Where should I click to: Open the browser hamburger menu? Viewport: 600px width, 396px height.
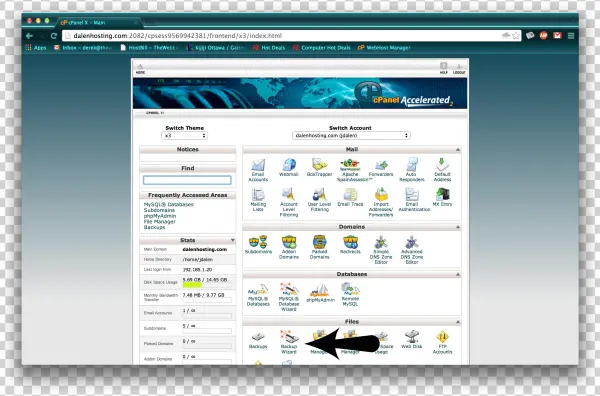[571, 36]
